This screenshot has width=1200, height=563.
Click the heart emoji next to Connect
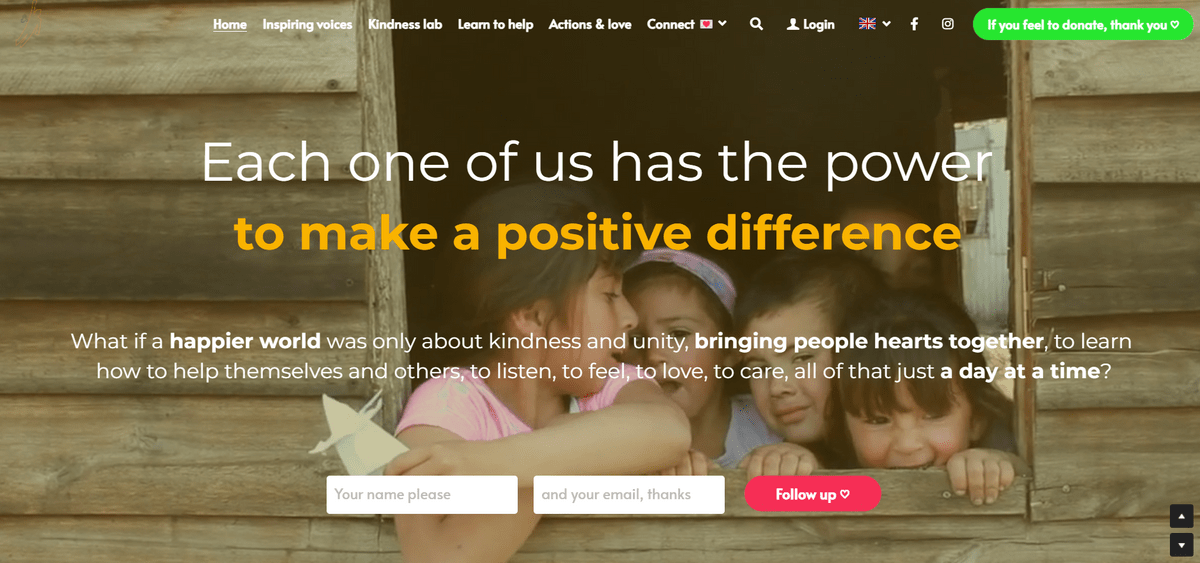click(x=705, y=24)
